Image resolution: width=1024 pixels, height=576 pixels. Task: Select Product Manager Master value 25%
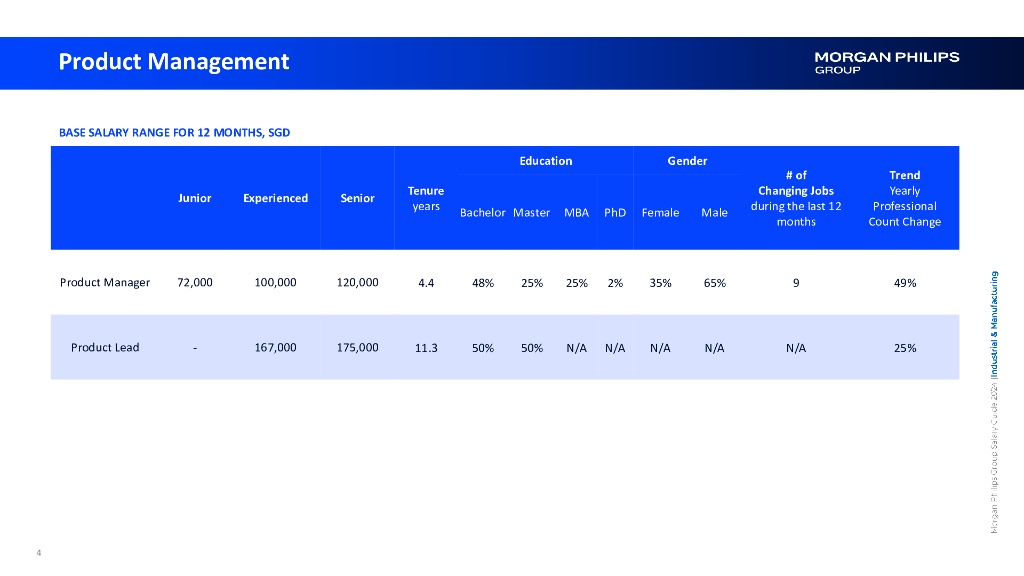point(532,283)
